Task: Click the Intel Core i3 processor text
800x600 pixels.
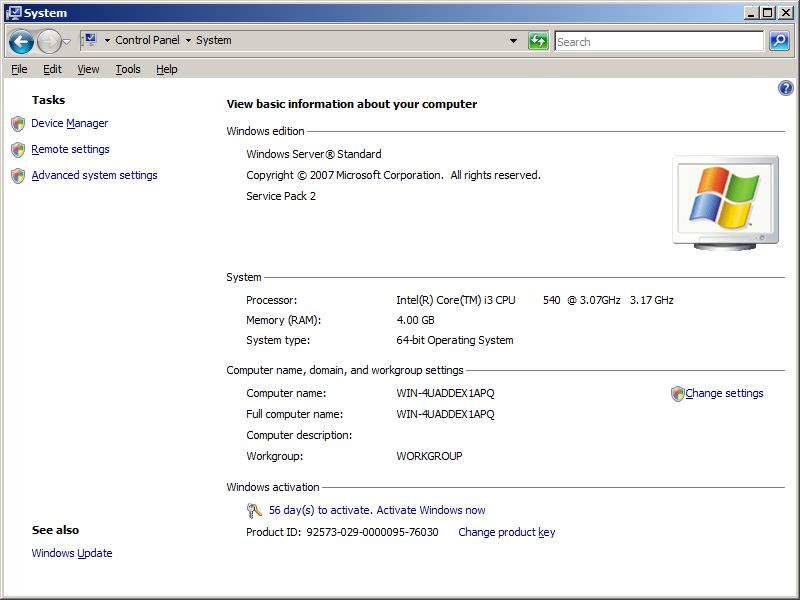Action: [x=535, y=300]
